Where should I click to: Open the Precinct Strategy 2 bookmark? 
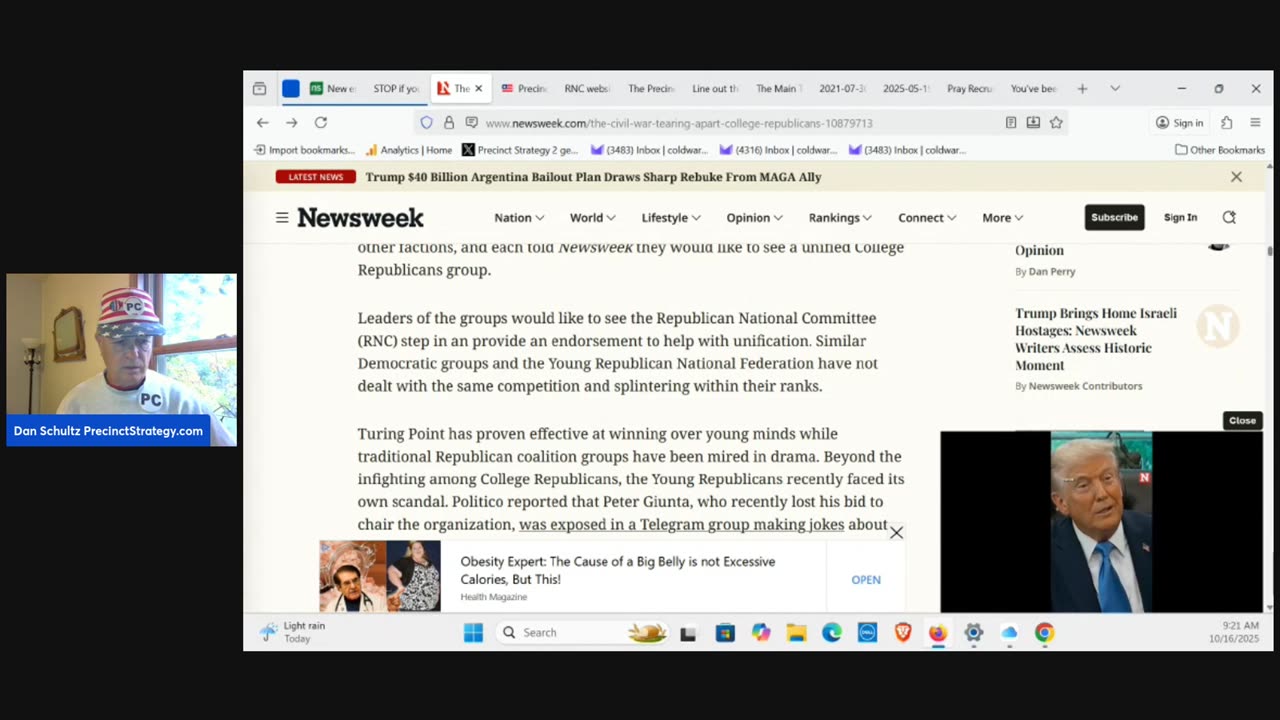519,150
